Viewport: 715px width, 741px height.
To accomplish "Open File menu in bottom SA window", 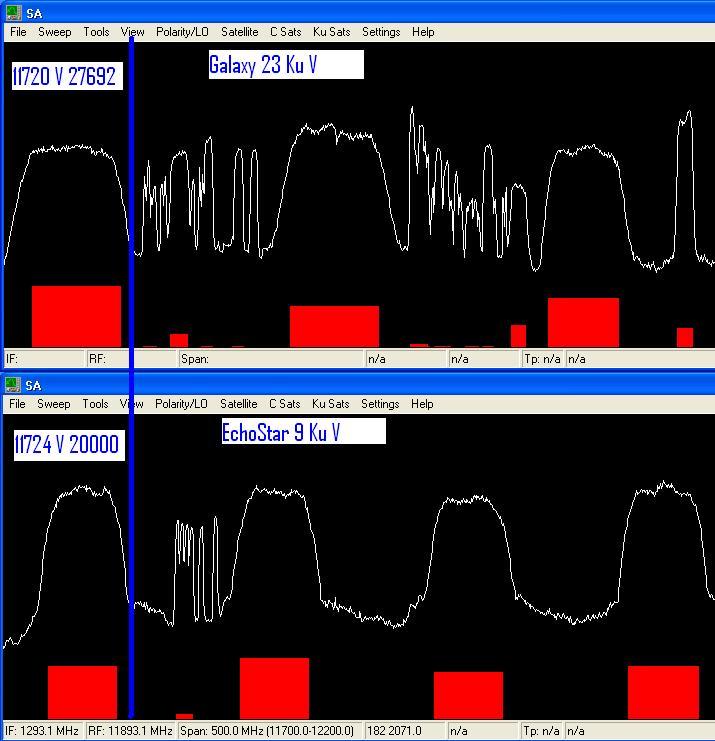I will [17, 404].
